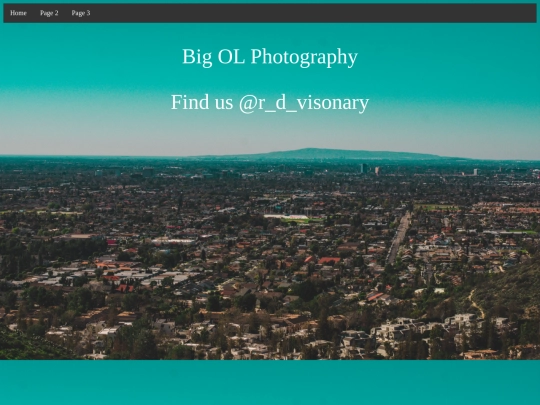Click the long straight road in cityscape
This screenshot has width=540, height=405.
coord(399,238)
